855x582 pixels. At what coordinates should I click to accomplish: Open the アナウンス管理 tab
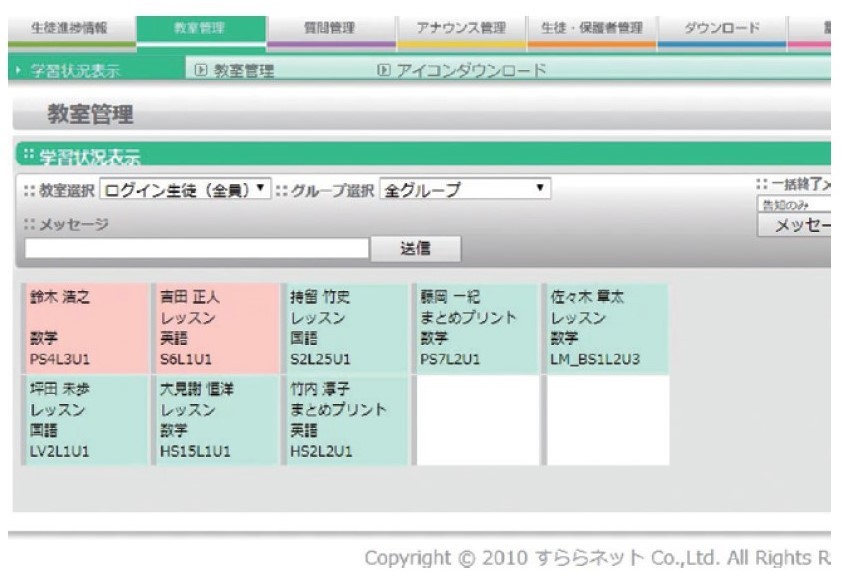(460, 29)
